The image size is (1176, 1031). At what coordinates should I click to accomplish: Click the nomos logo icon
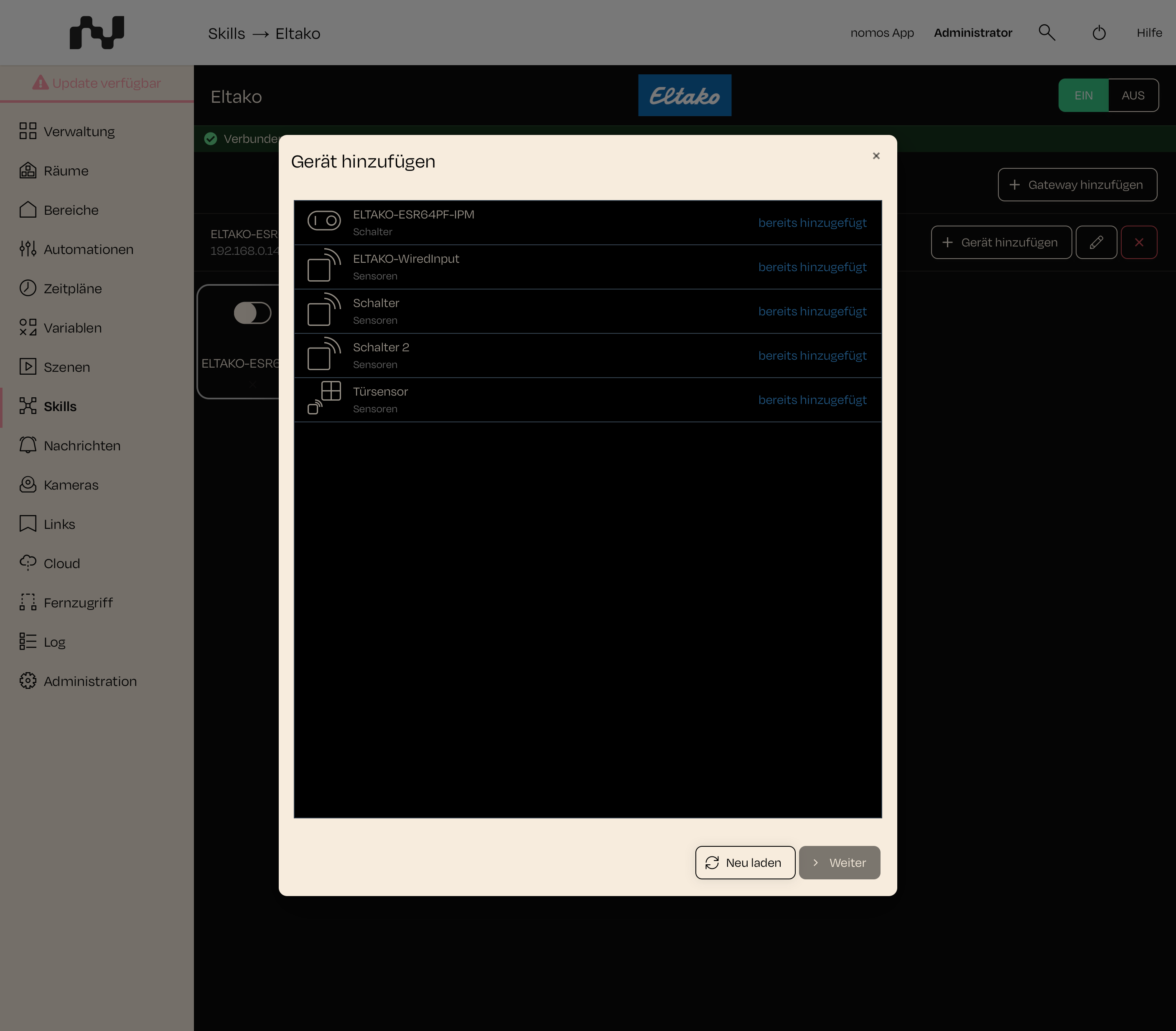pos(97,32)
